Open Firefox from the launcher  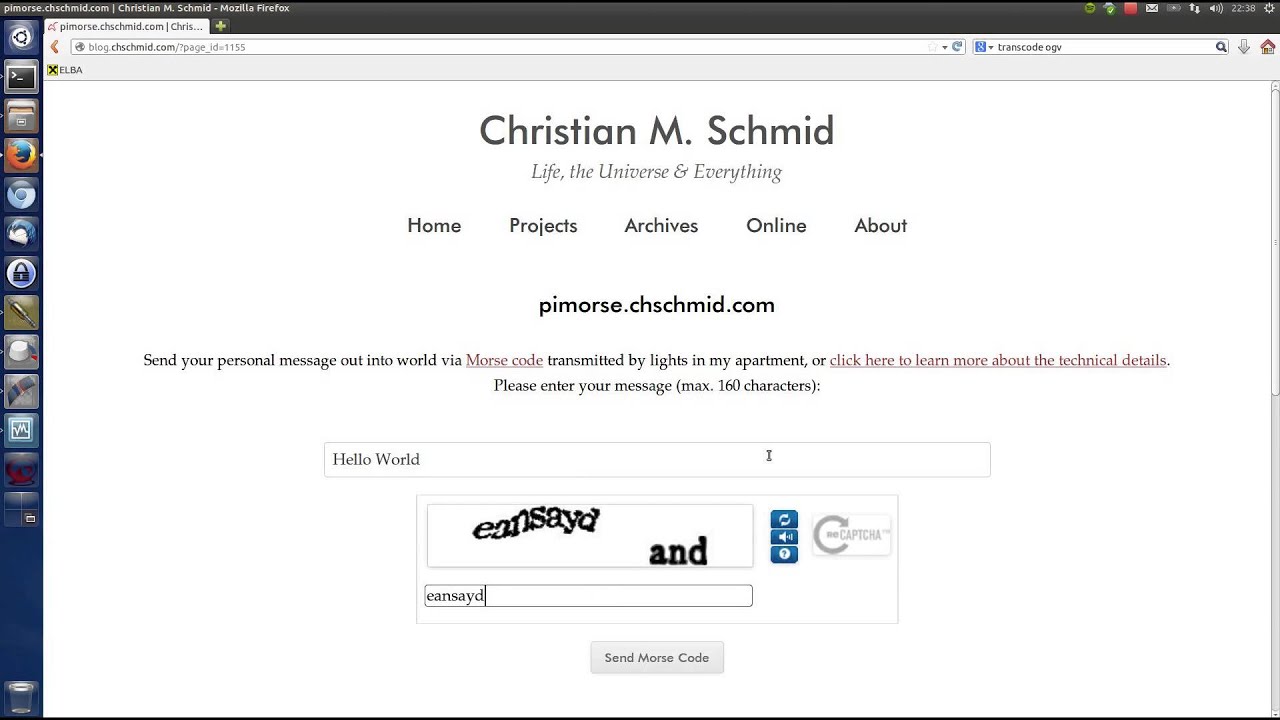21,155
